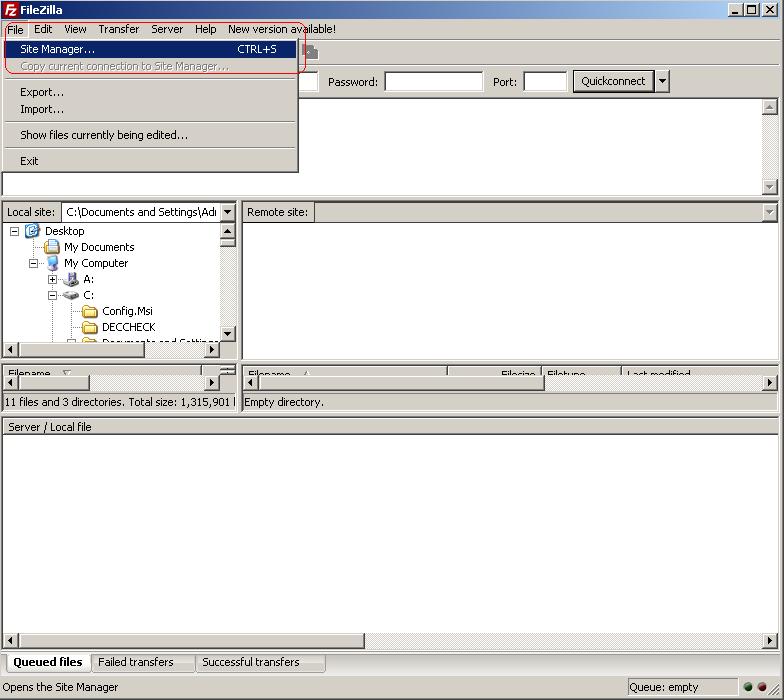
Task: Open the Remote site path dropdown
Action: (770, 212)
